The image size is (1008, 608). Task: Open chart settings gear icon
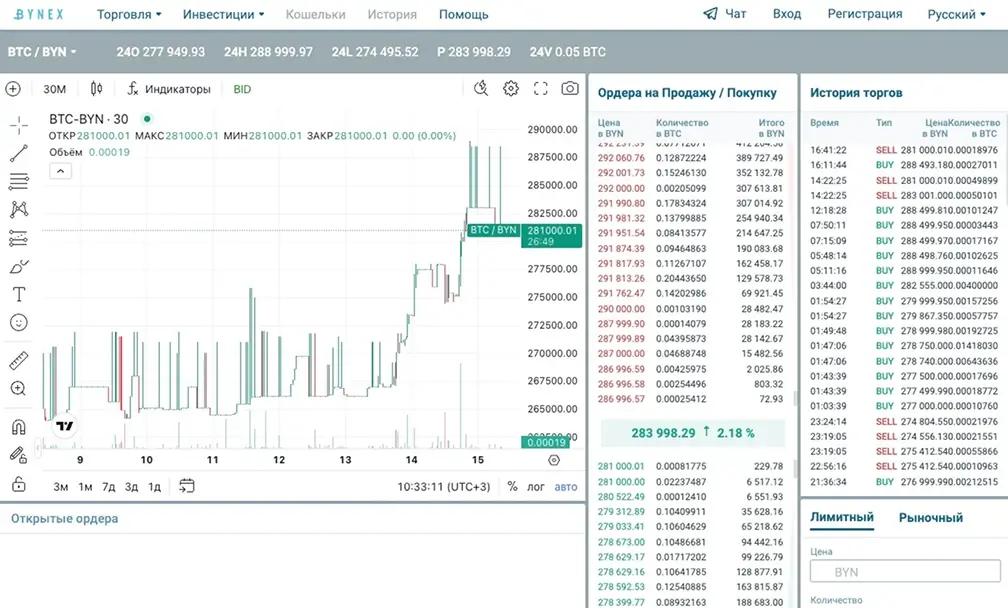point(511,89)
